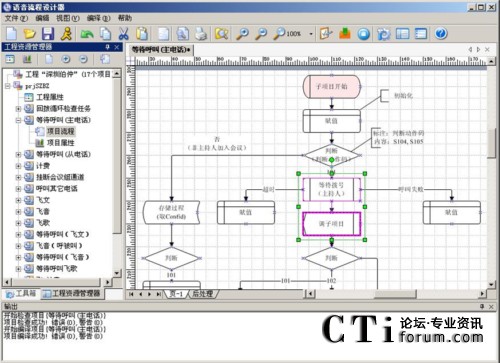This screenshot has width=500, height=363.
Task: Toggle the pin on resource manager panel
Action: [107, 47]
